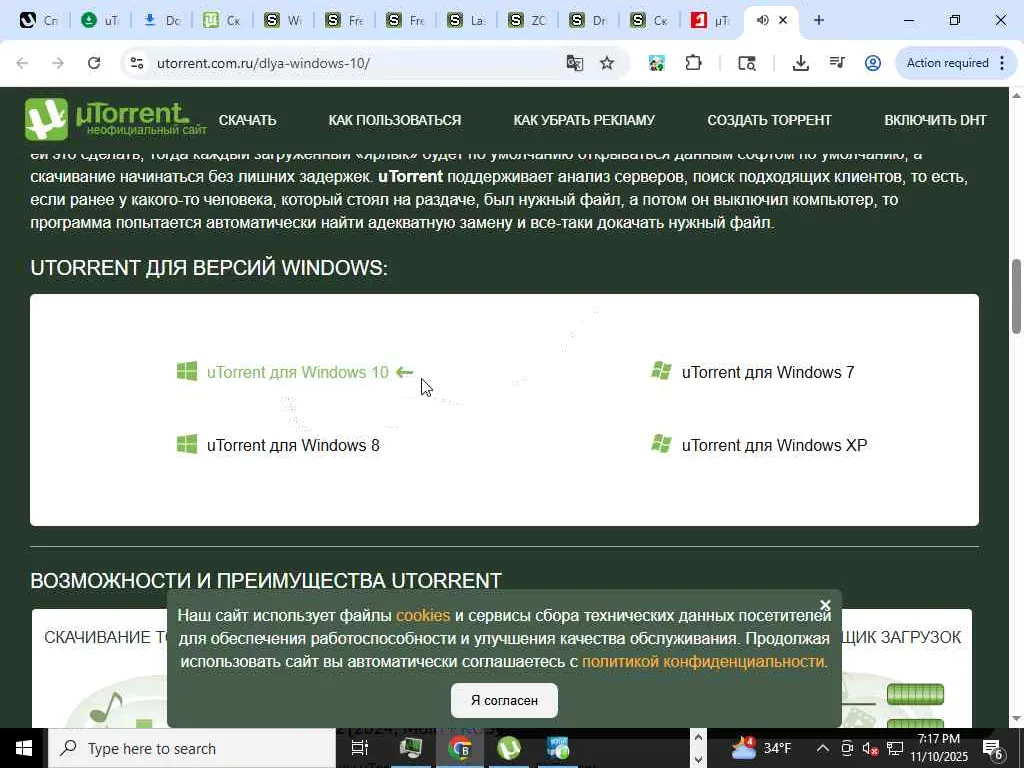Open the Chrome profile avatar

click(x=872, y=63)
